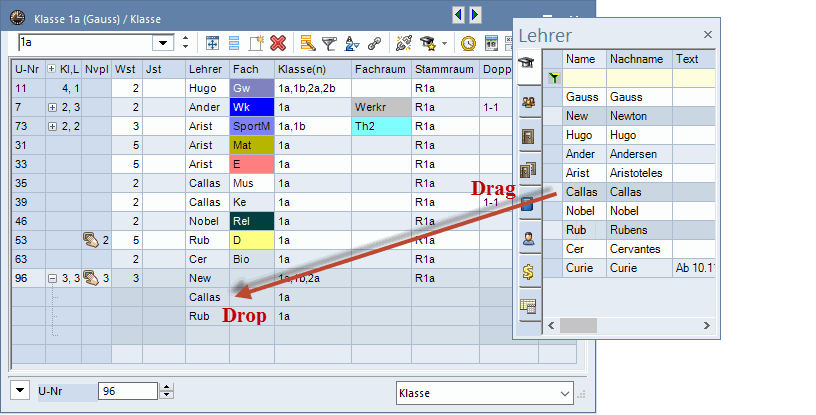
Task: Click the U-Nr column header
Action: click(29, 69)
